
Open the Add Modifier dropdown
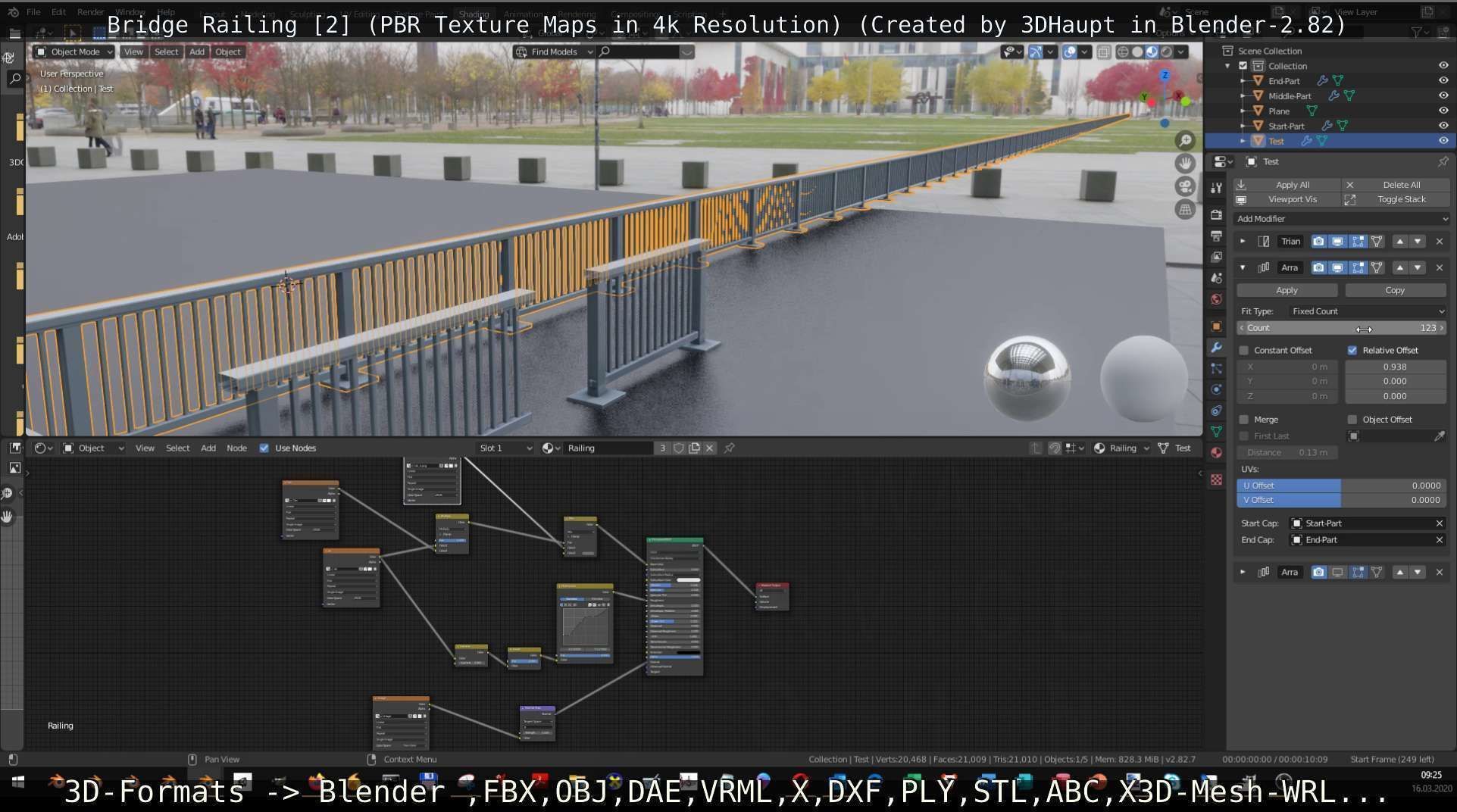[1341, 219]
